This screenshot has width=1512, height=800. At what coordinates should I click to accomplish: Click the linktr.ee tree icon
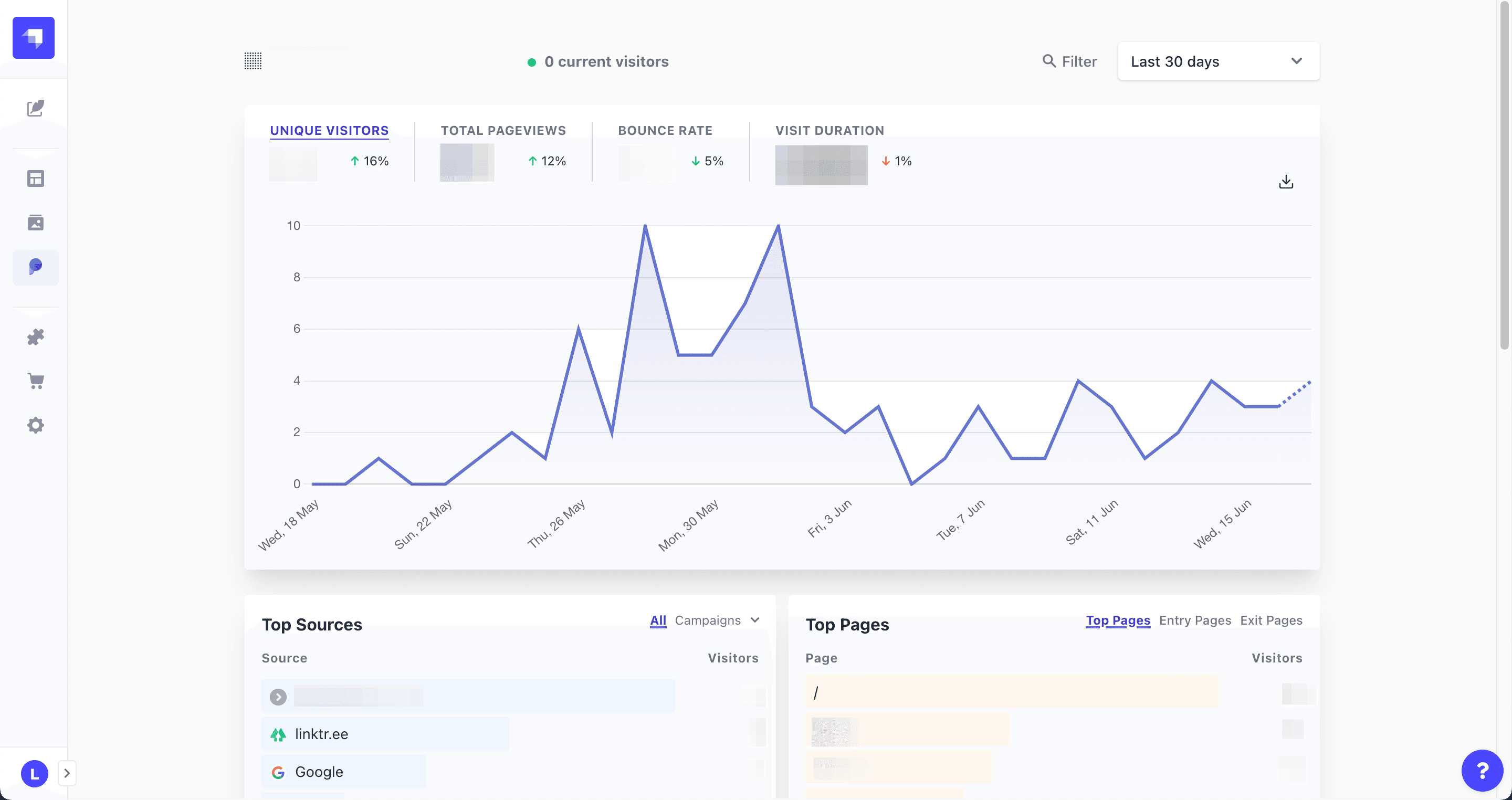pos(278,734)
